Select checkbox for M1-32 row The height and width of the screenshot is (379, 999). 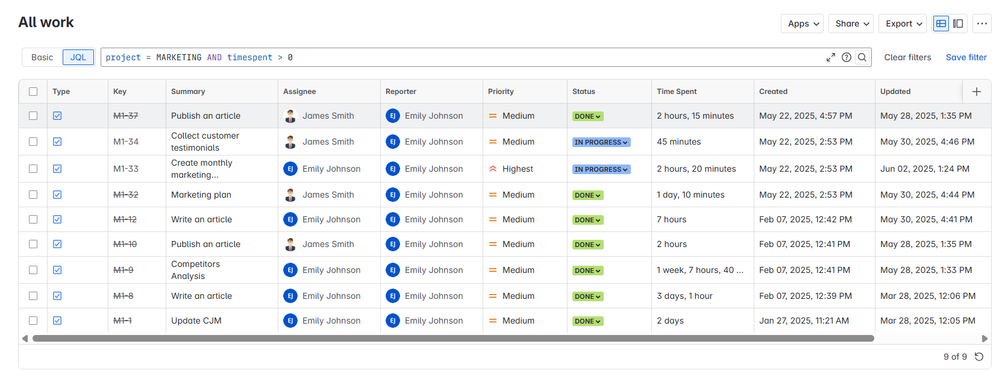click(33, 195)
